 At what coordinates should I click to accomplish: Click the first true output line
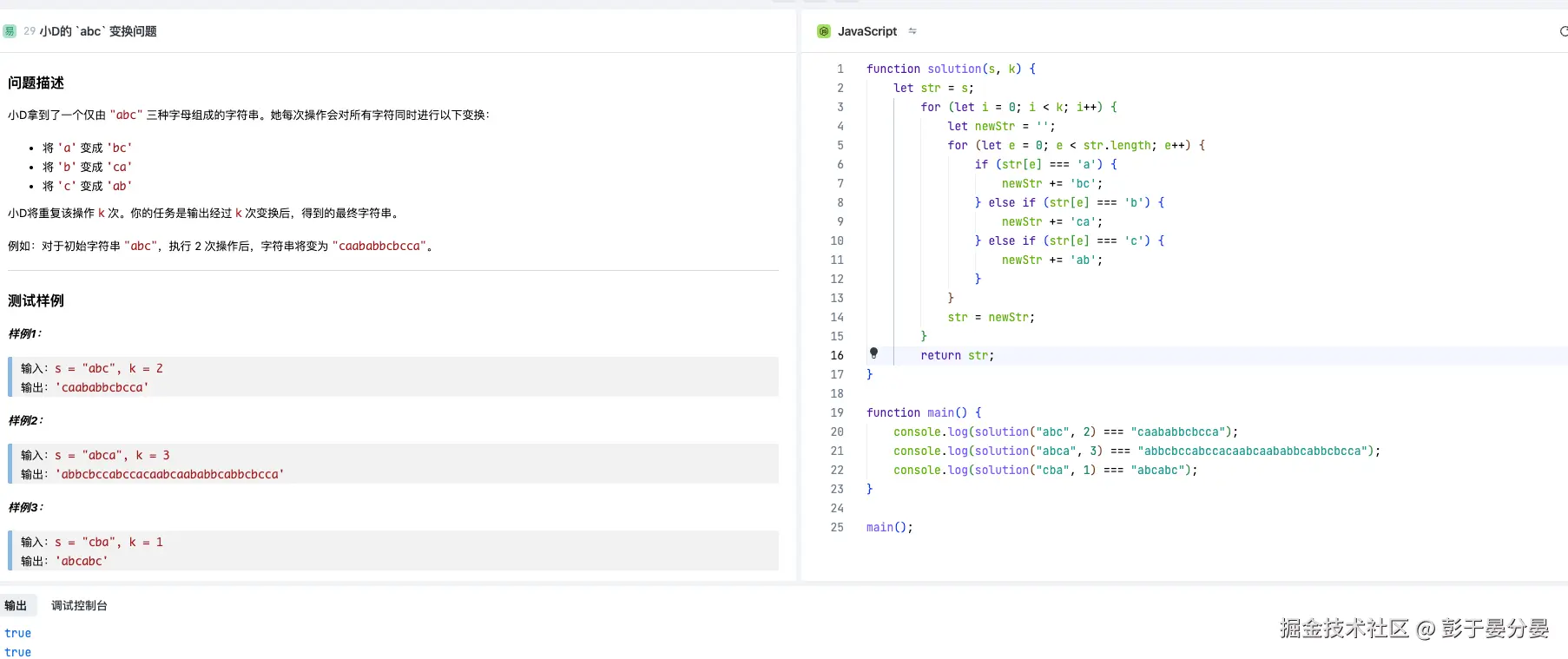[x=18, y=634]
